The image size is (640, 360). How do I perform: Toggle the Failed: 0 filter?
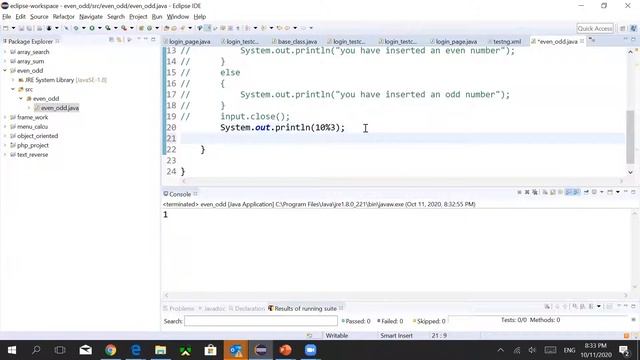(x=390, y=321)
